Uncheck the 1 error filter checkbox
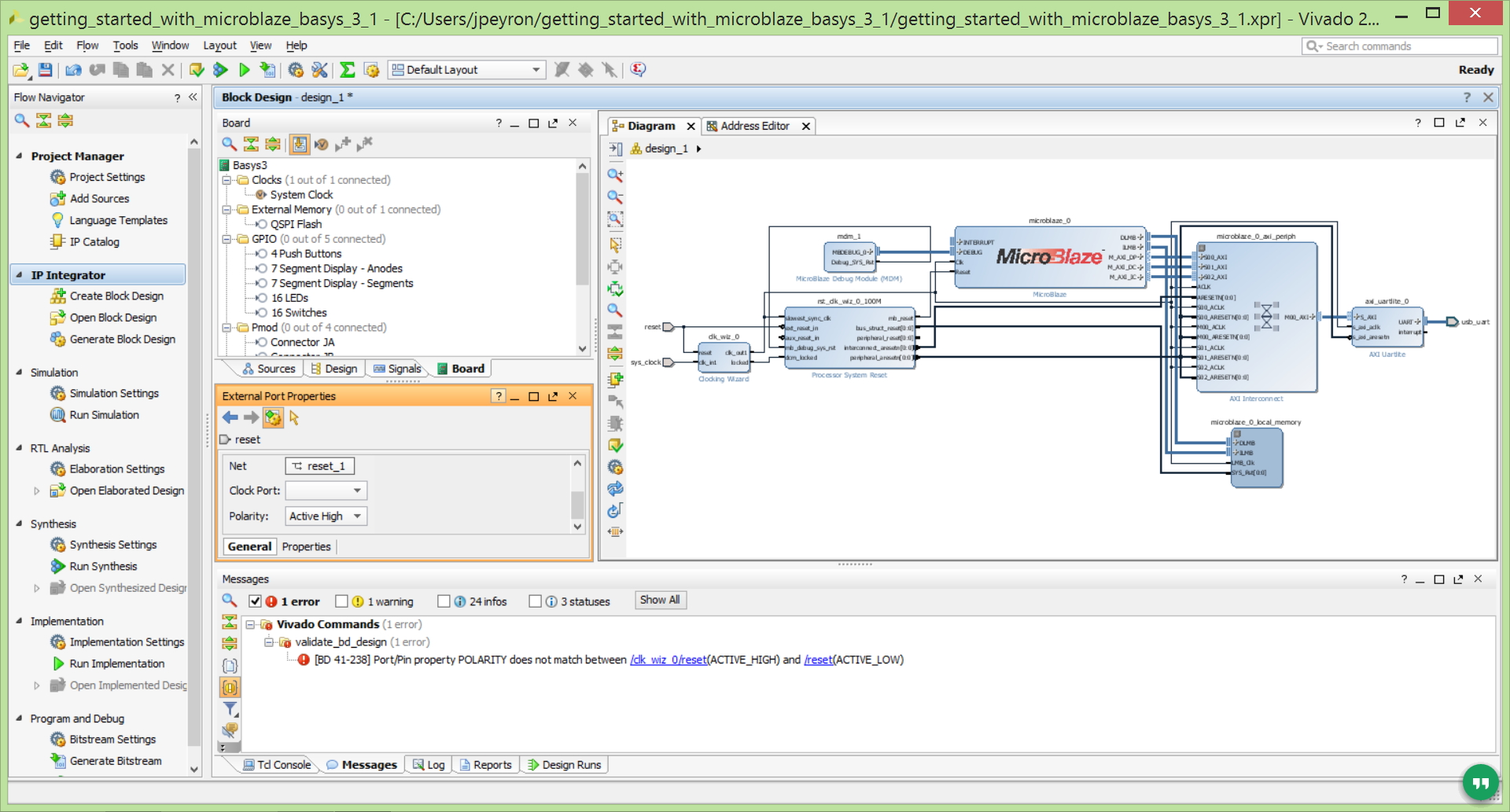 pyautogui.click(x=255, y=601)
